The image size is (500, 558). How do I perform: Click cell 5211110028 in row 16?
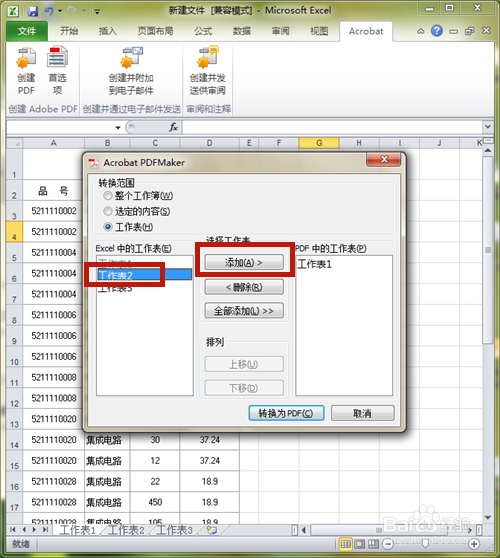tap(54, 481)
